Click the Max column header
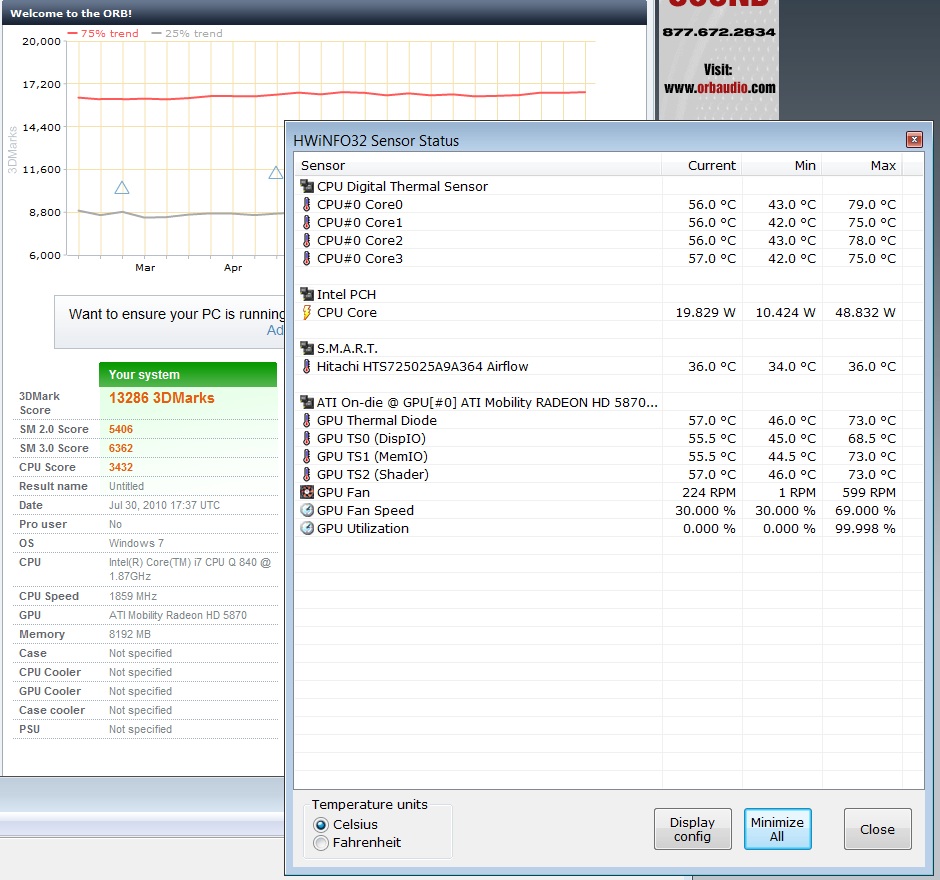Viewport: 940px width, 880px height. [861, 165]
